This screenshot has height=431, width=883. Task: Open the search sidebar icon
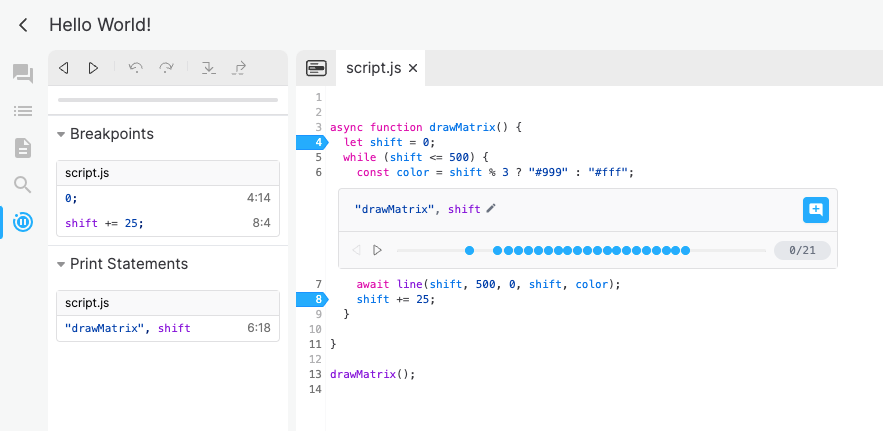click(23, 185)
